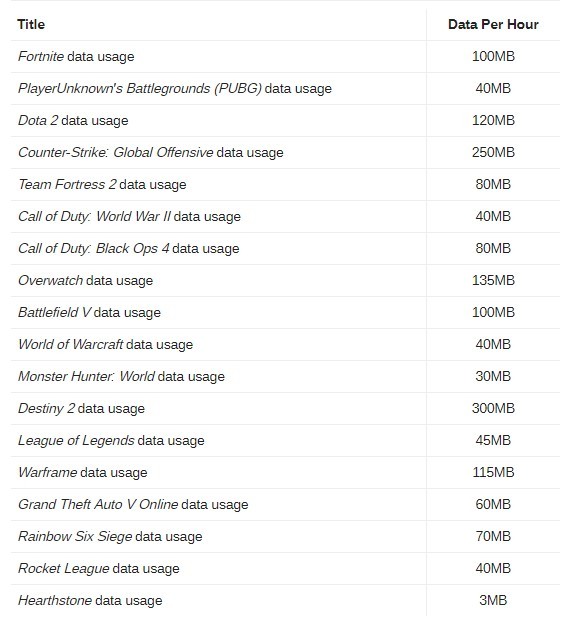Select Monster Hunter: World data usage
Image resolution: width=568 pixels, height=622 pixels.
(121, 376)
